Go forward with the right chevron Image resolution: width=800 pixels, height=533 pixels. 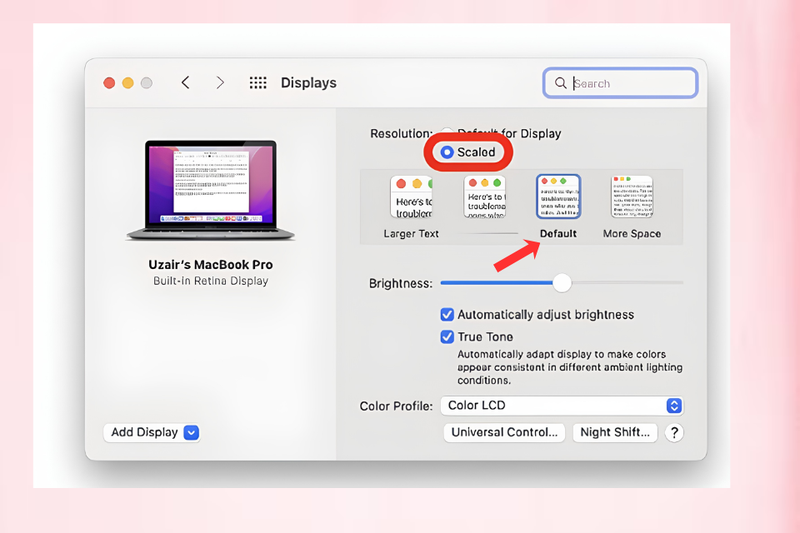point(220,83)
